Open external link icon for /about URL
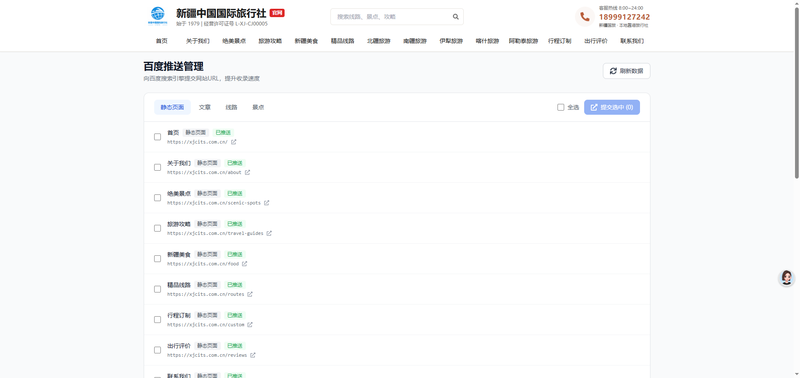Image resolution: width=800 pixels, height=378 pixels. tap(247, 172)
